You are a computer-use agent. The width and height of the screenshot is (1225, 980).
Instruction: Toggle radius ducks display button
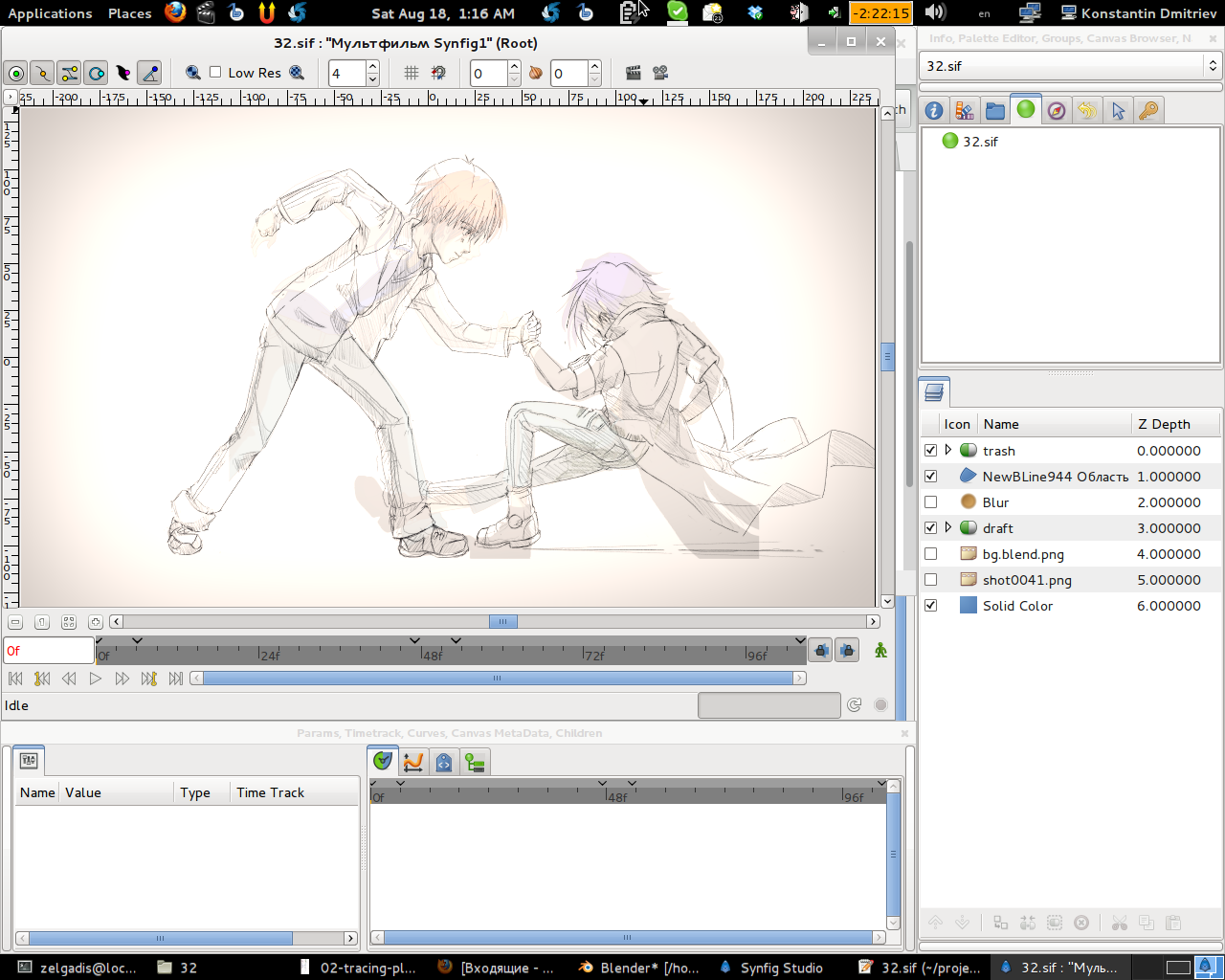coord(96,73)
